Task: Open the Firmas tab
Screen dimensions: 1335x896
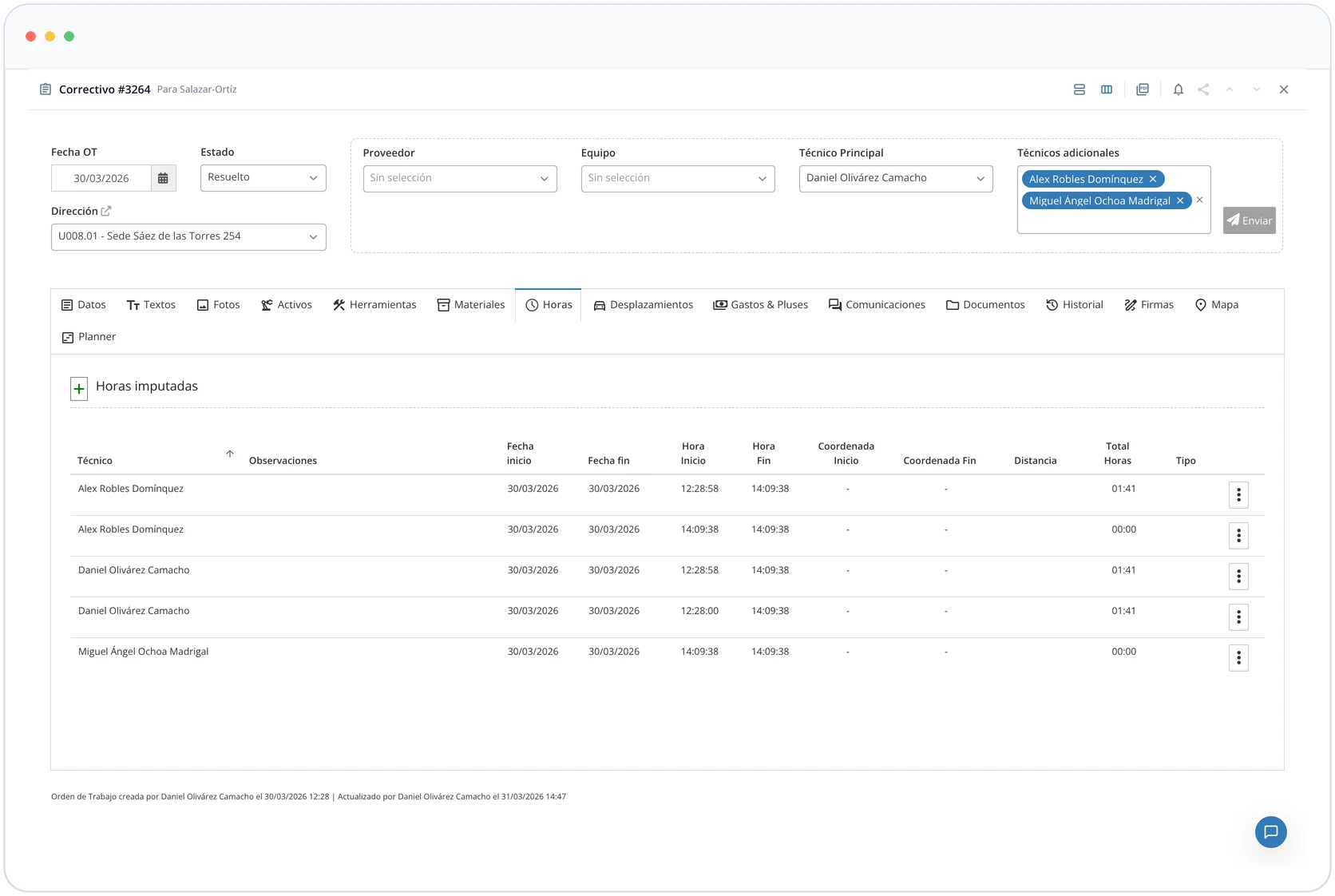Action: pos(1149,305)
